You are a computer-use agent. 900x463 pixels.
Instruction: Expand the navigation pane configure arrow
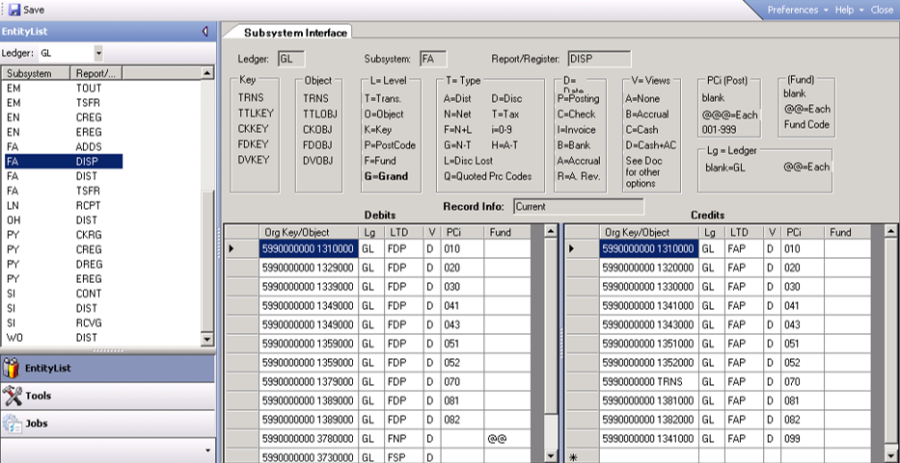click(x=207, y=451)
